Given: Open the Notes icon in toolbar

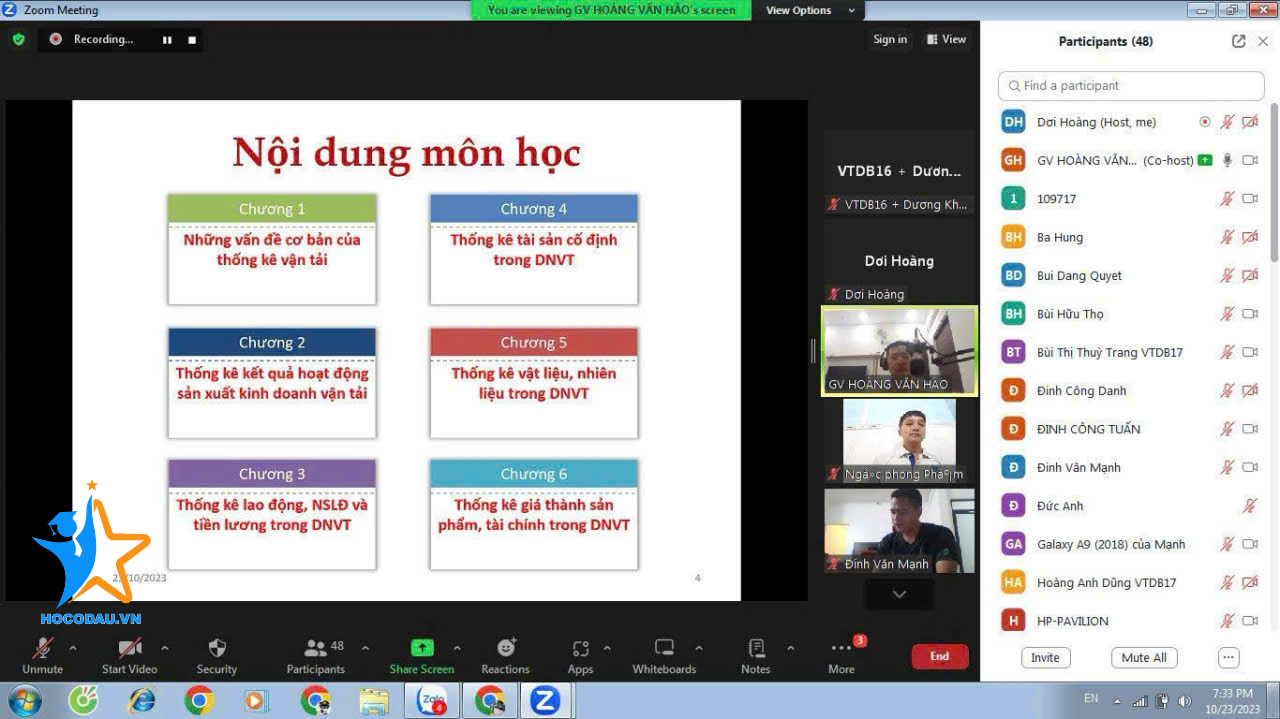Looking at the screenshot, I should [756, 649].
